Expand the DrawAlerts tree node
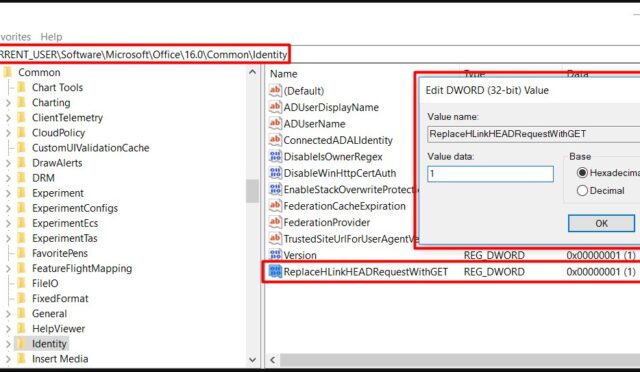Screen dimensions: 640x372 point(8,163)
